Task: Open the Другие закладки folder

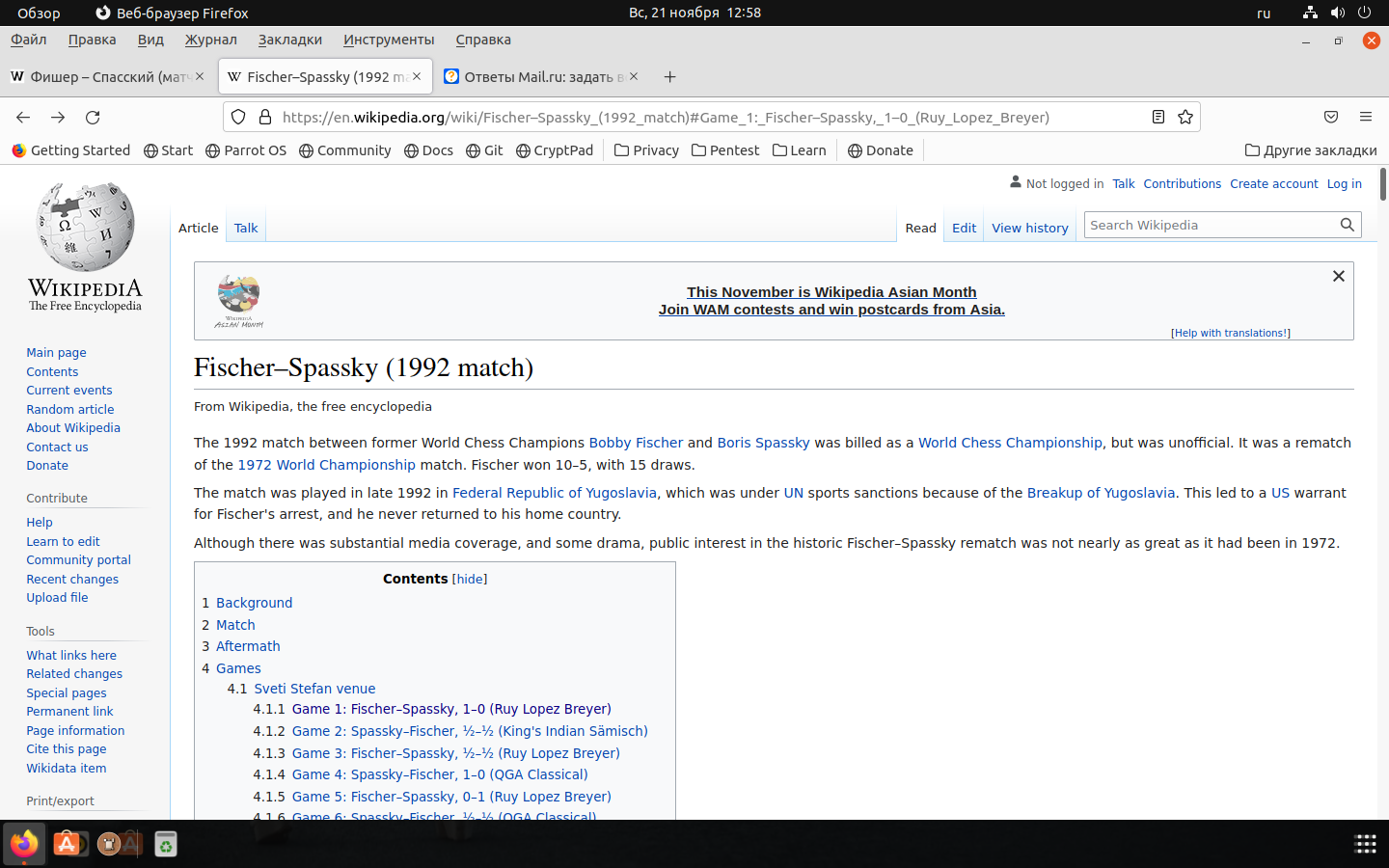Action: 1311,150
